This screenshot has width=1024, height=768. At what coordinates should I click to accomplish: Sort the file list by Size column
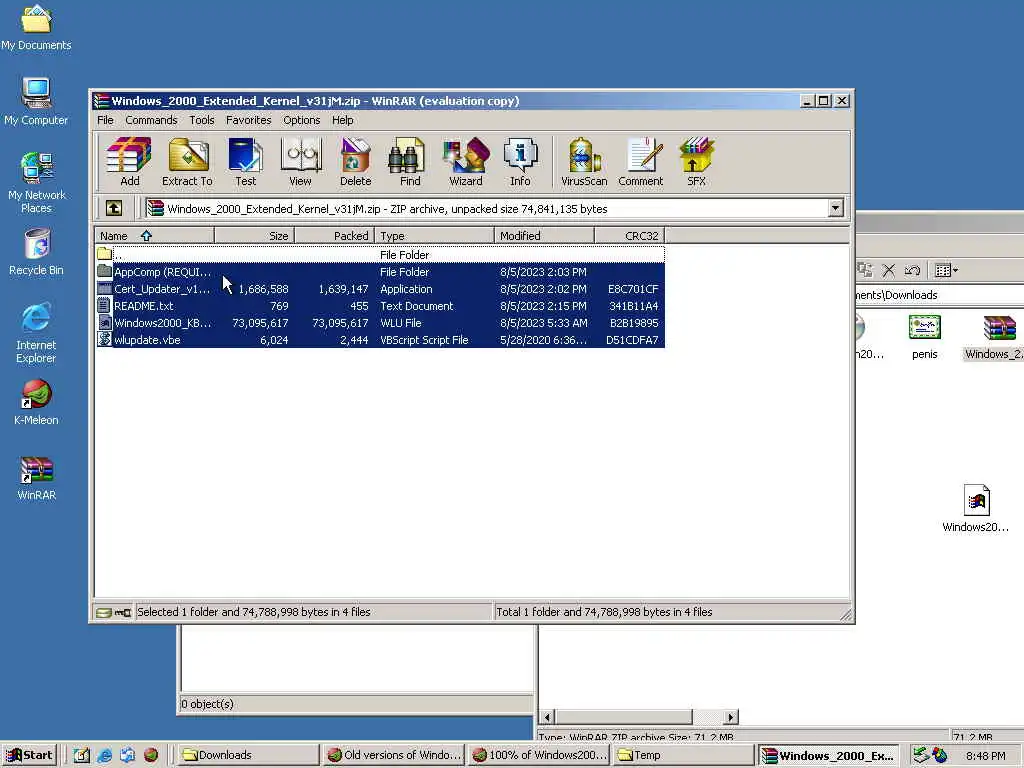click(x=255, y=236)
